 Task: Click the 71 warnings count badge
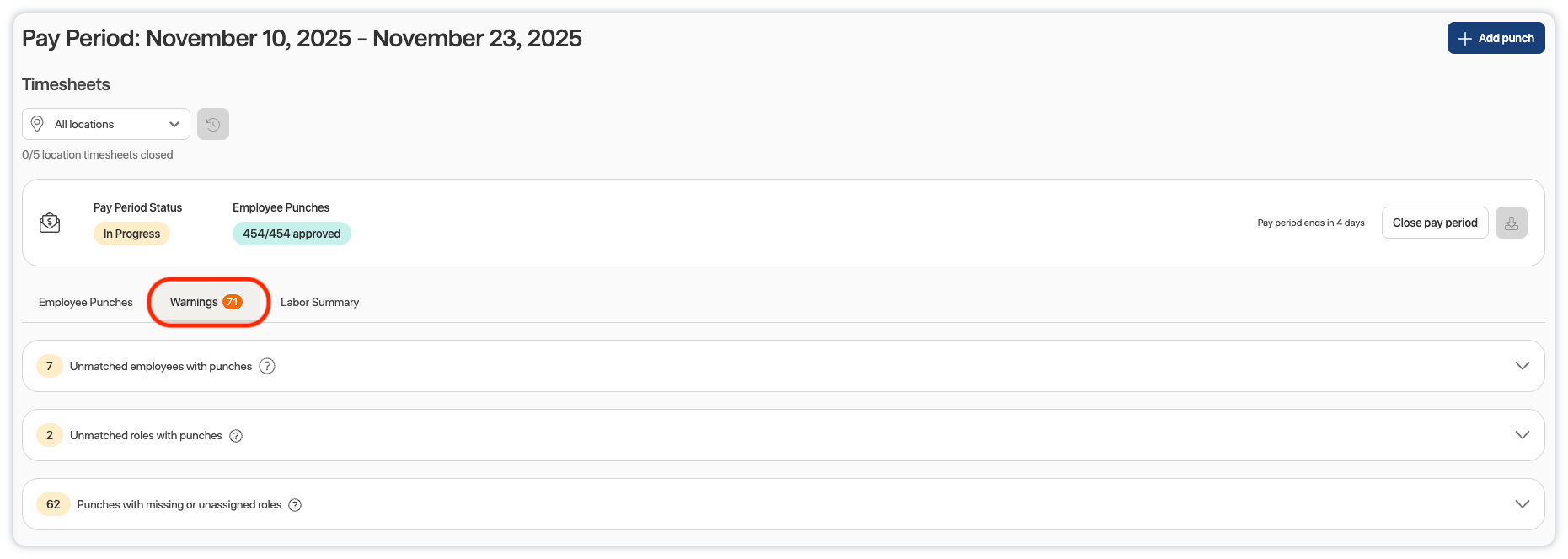coord(233,302)
